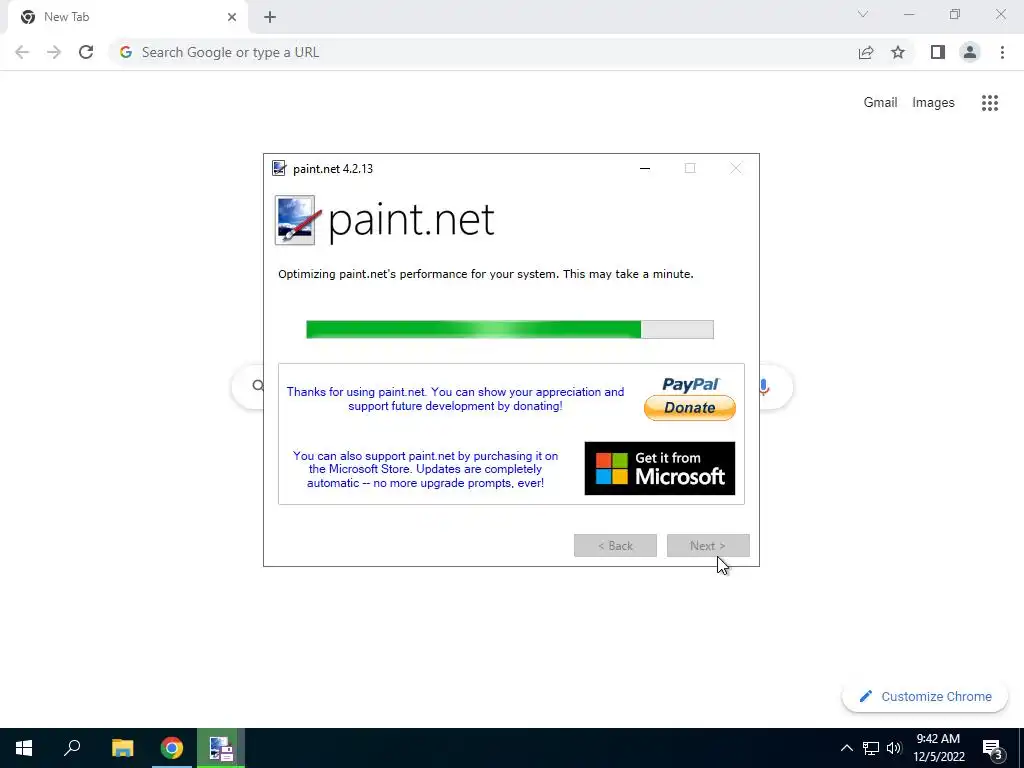
Task: Open Windows taskbar search
Action: click(x=72, y=748)
